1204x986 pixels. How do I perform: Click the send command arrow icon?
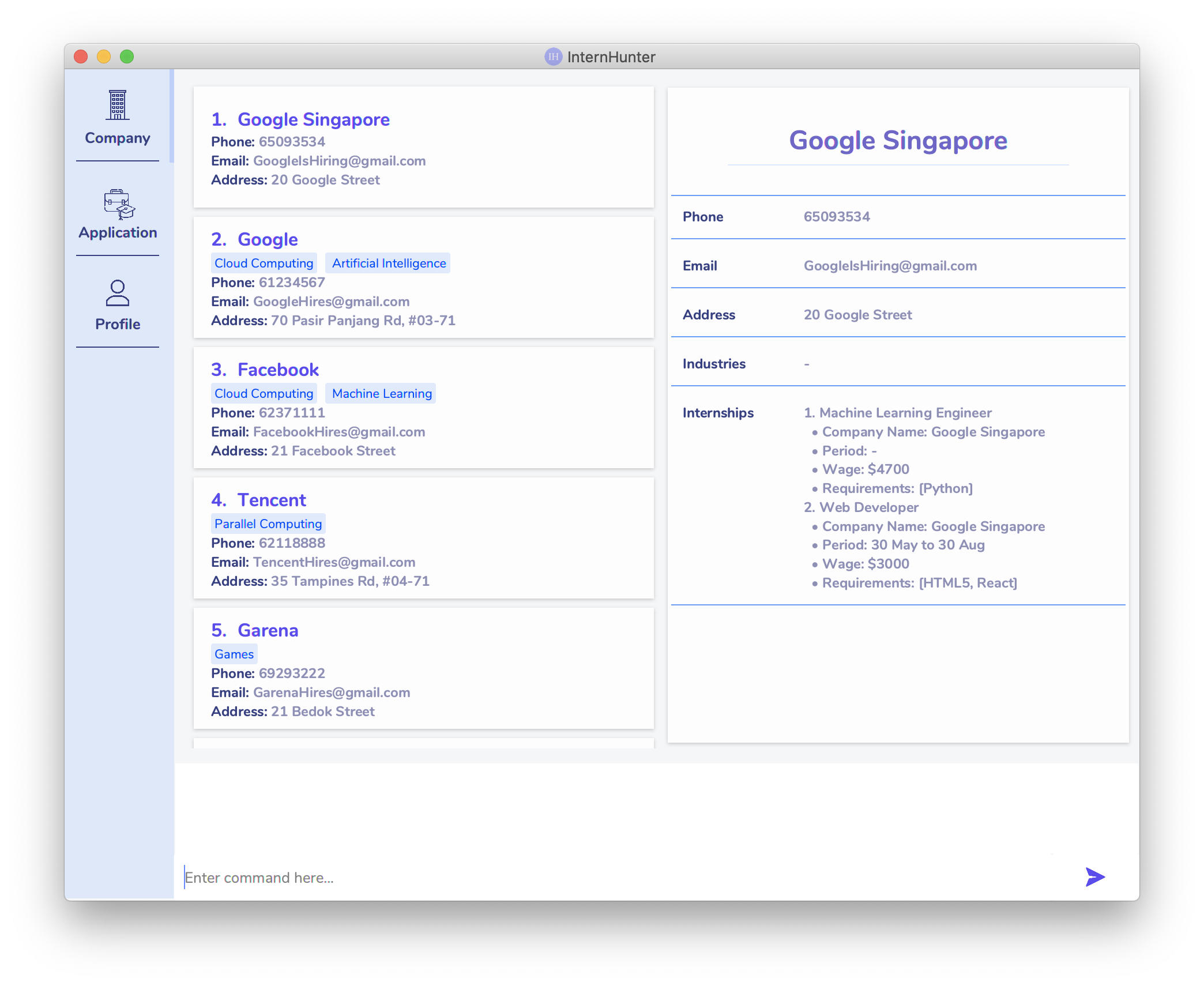coord(1094,876)
